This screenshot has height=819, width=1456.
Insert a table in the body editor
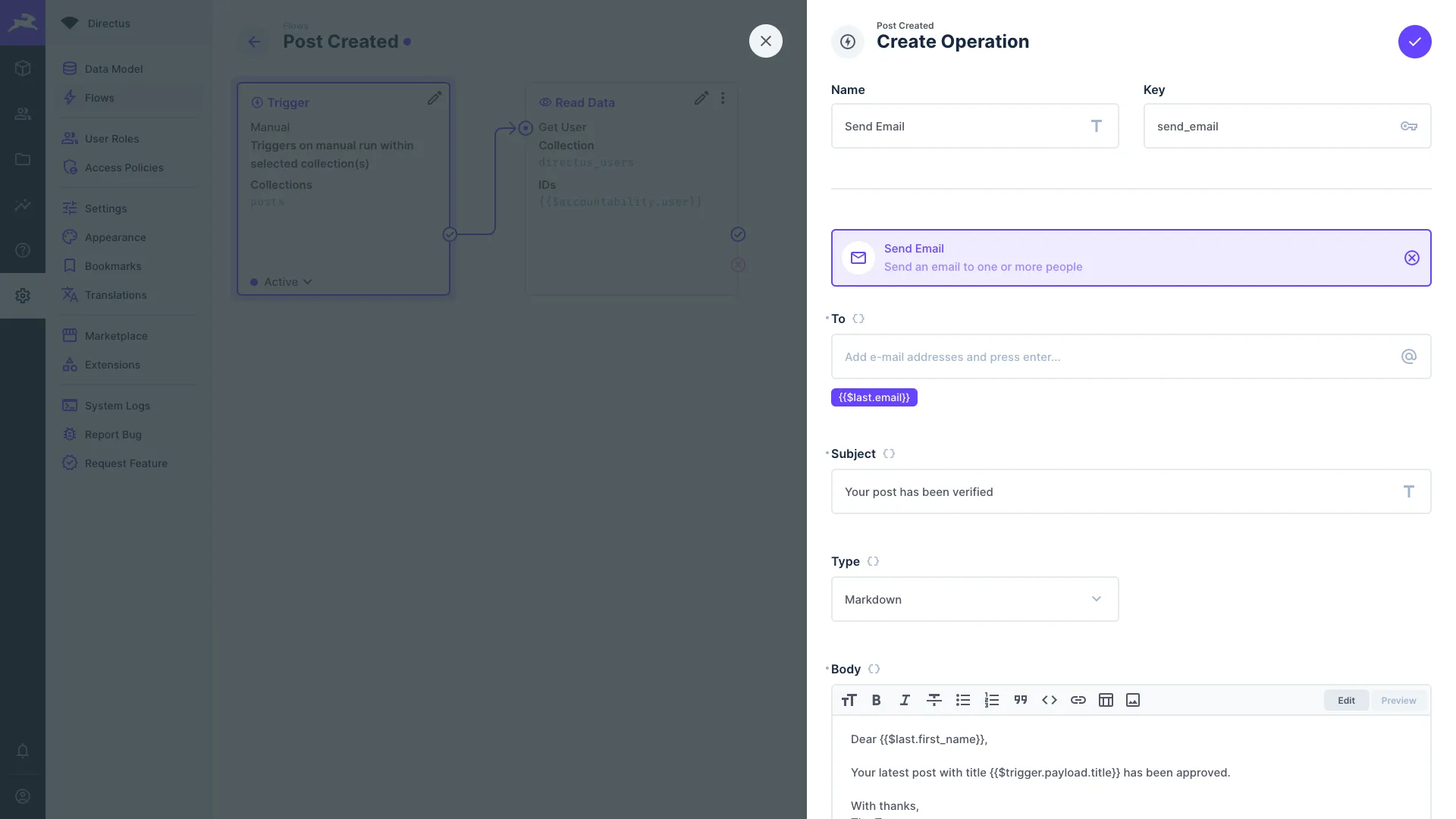click(1106, 700)
